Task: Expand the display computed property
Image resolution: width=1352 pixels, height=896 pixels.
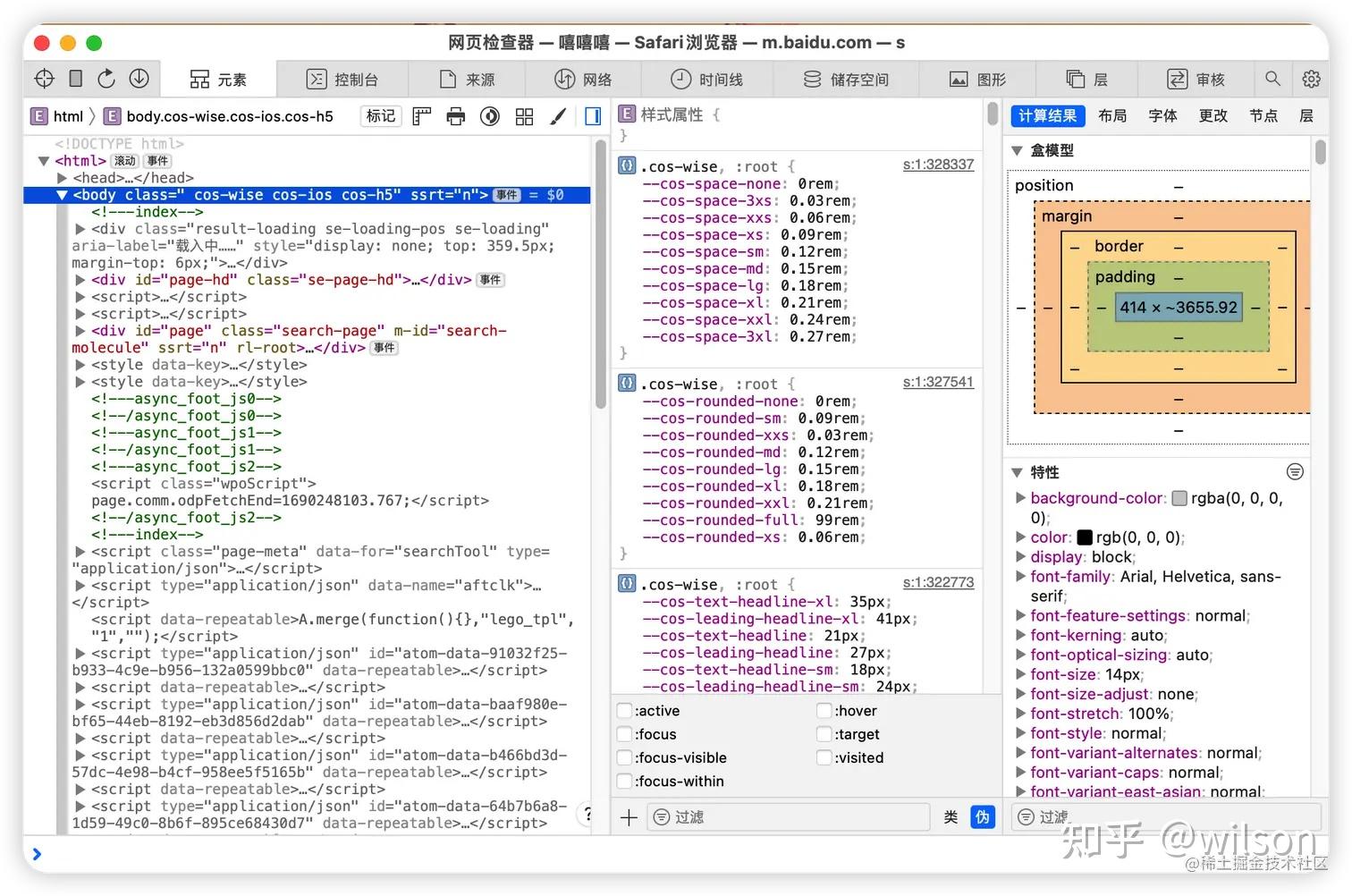Action: pos(1020,557)
